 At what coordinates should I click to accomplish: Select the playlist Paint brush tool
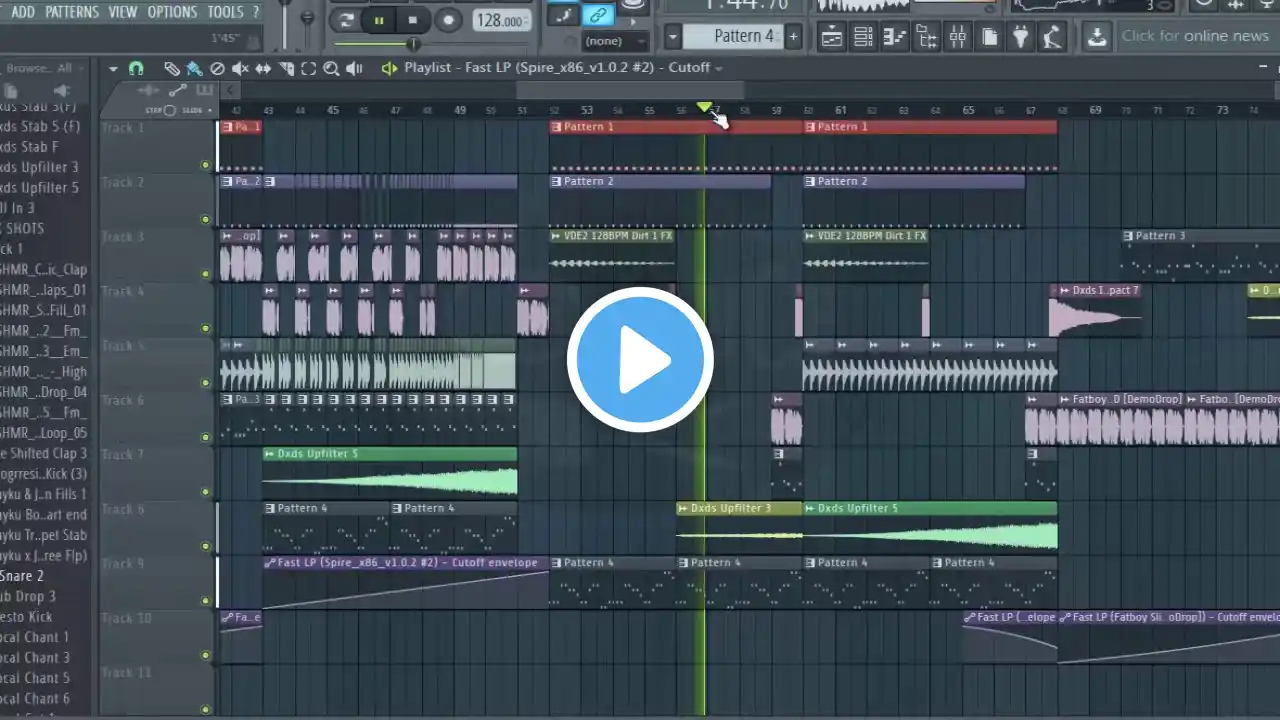pyautogui.click(x=194, y=68)
